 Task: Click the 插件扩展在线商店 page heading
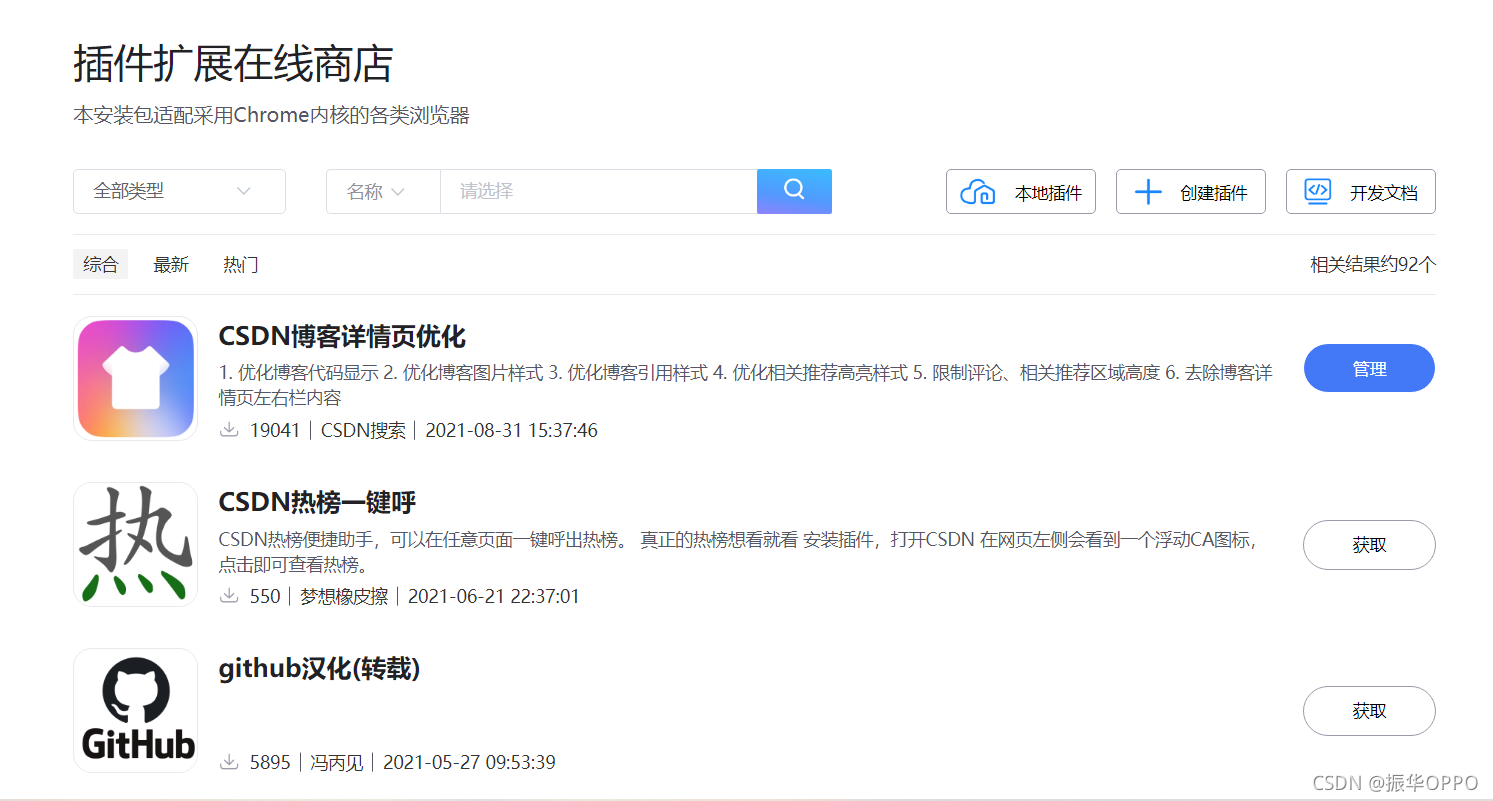(x=233, y=64)
